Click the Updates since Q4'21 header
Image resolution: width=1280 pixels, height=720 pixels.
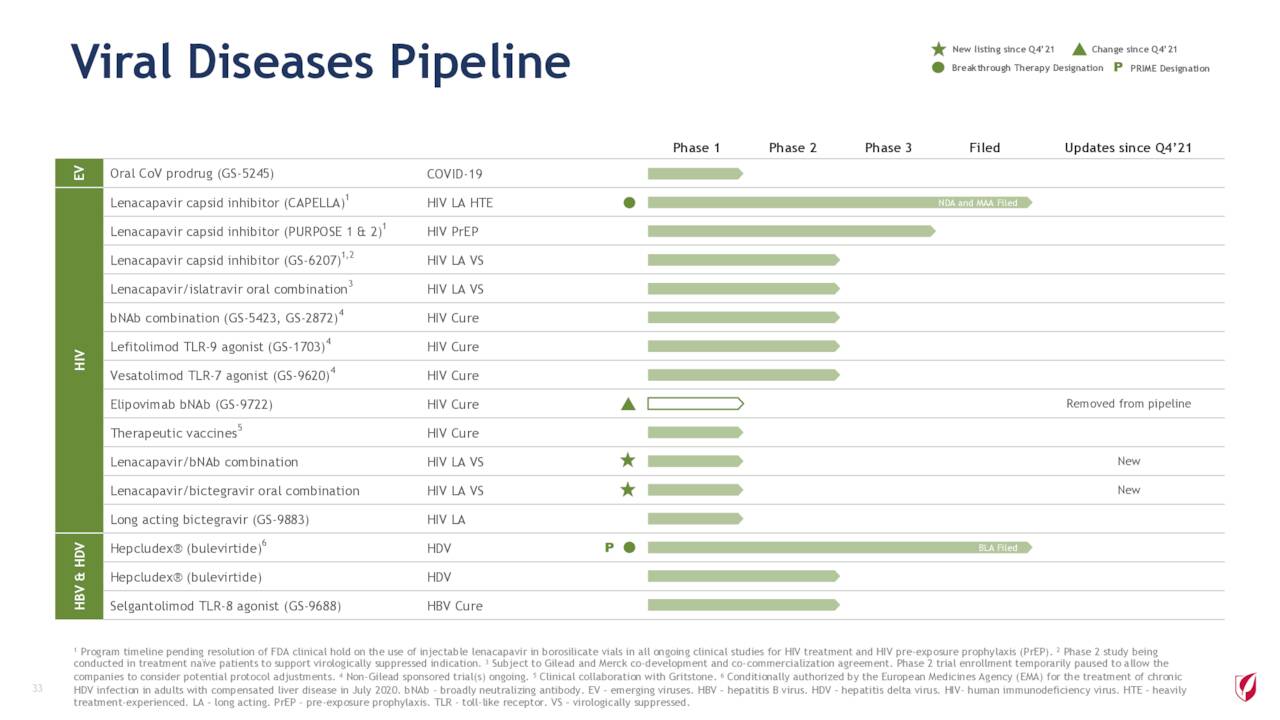click(x=1128, y=148)
